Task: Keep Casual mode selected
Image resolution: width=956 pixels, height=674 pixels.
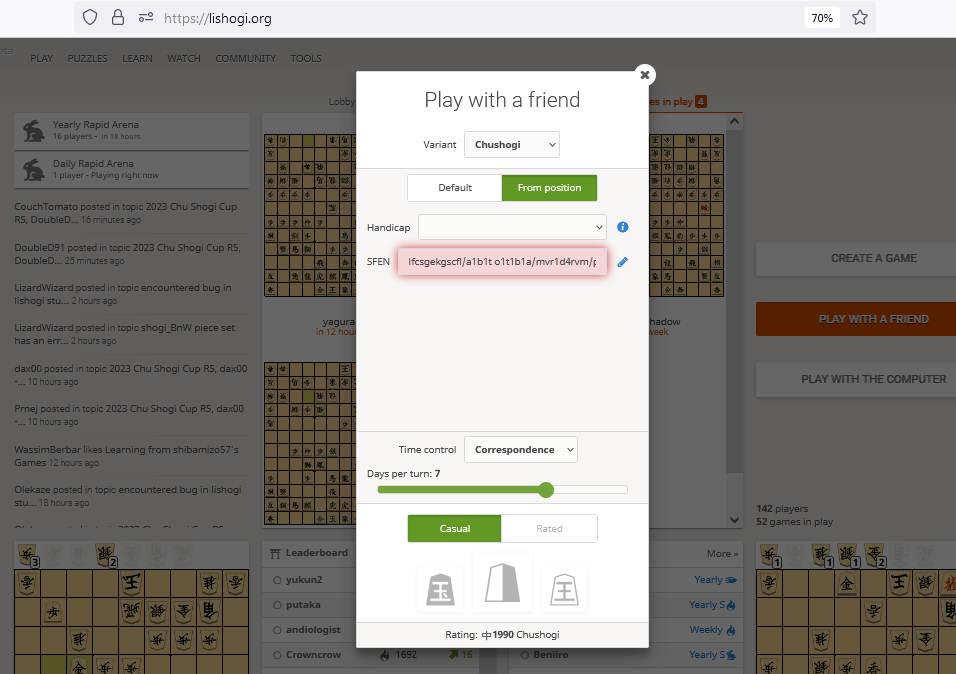Action: (x=454, y=528)
